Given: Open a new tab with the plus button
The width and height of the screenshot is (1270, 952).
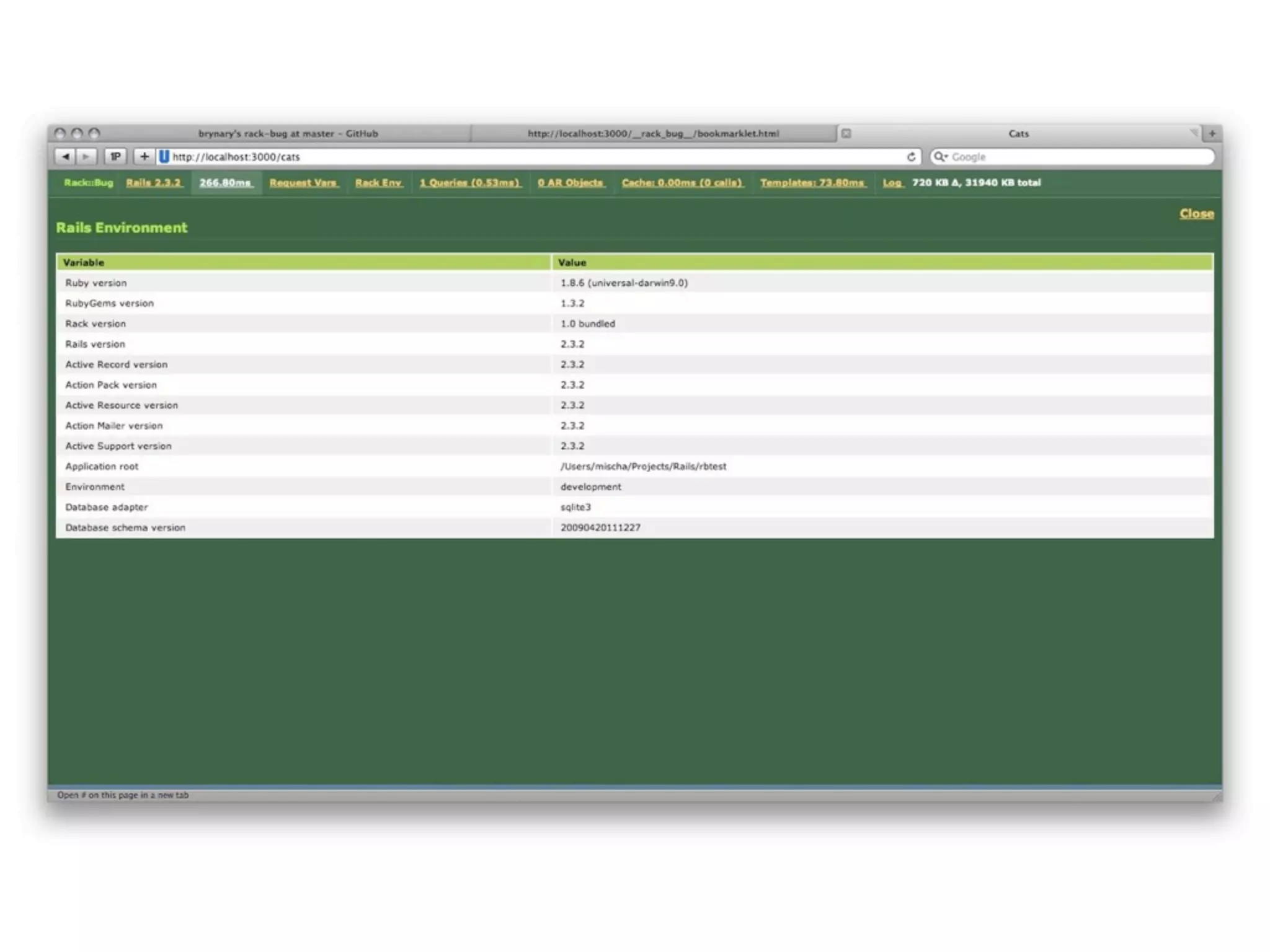Looking at the screenshot, I should (1212, 133).
